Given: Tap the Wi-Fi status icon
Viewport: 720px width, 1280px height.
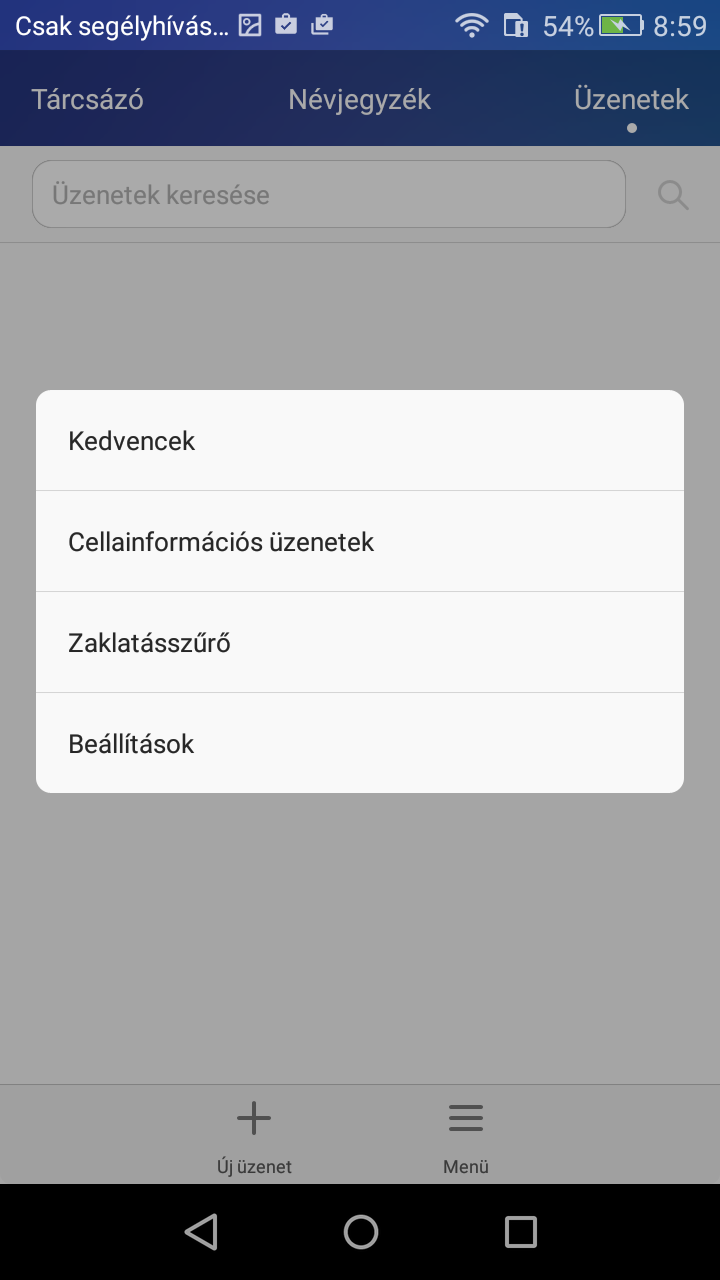Looking at the screenshot, I should [x=471, y=26].
